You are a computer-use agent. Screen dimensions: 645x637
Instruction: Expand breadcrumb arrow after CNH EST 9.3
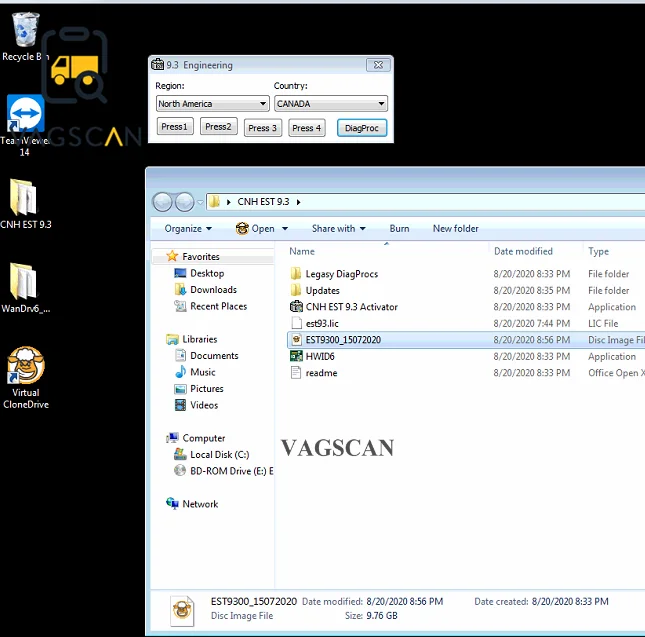(299, 202)
